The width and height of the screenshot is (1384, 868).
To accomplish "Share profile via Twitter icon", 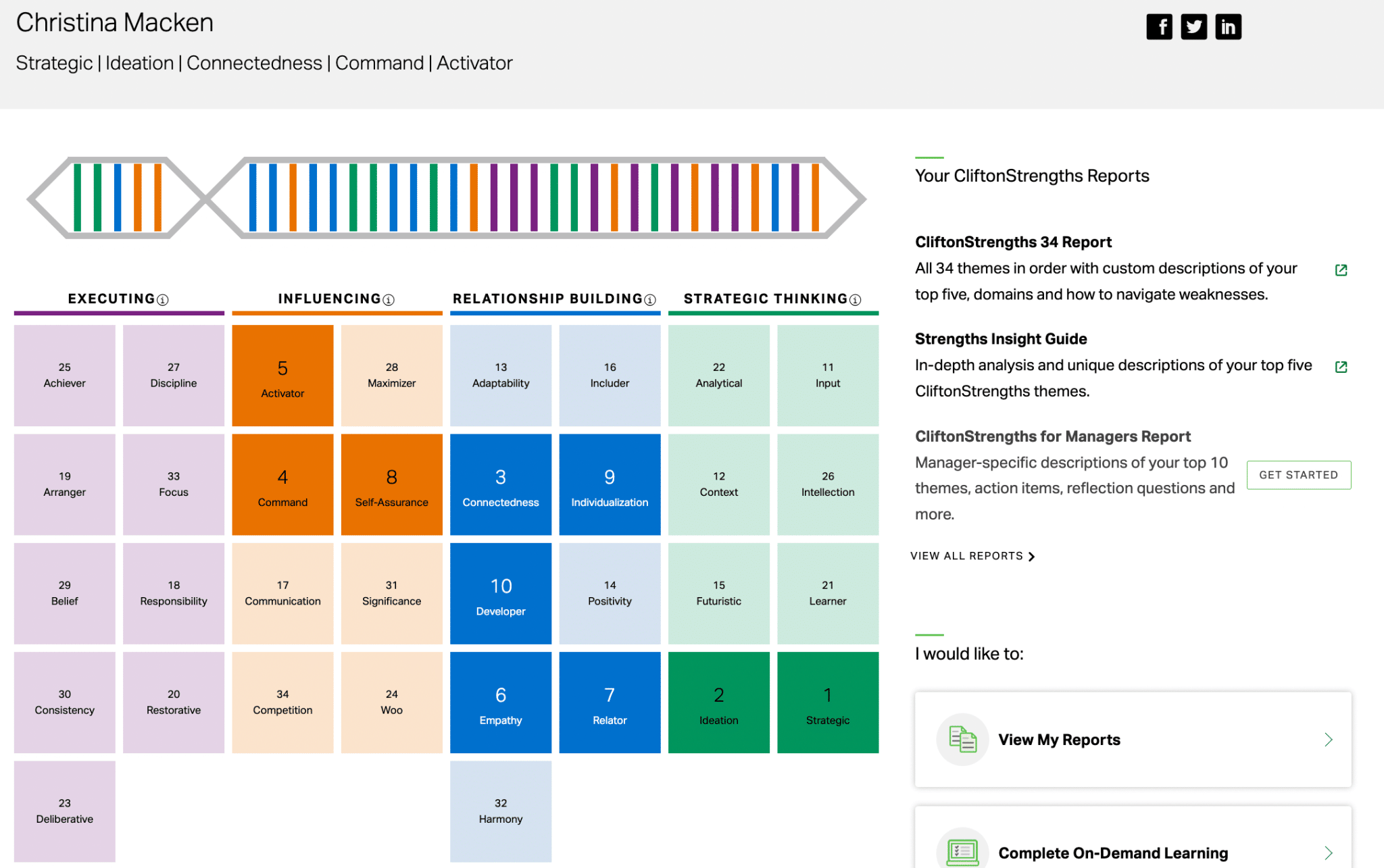I will [x=1193, y=27].
